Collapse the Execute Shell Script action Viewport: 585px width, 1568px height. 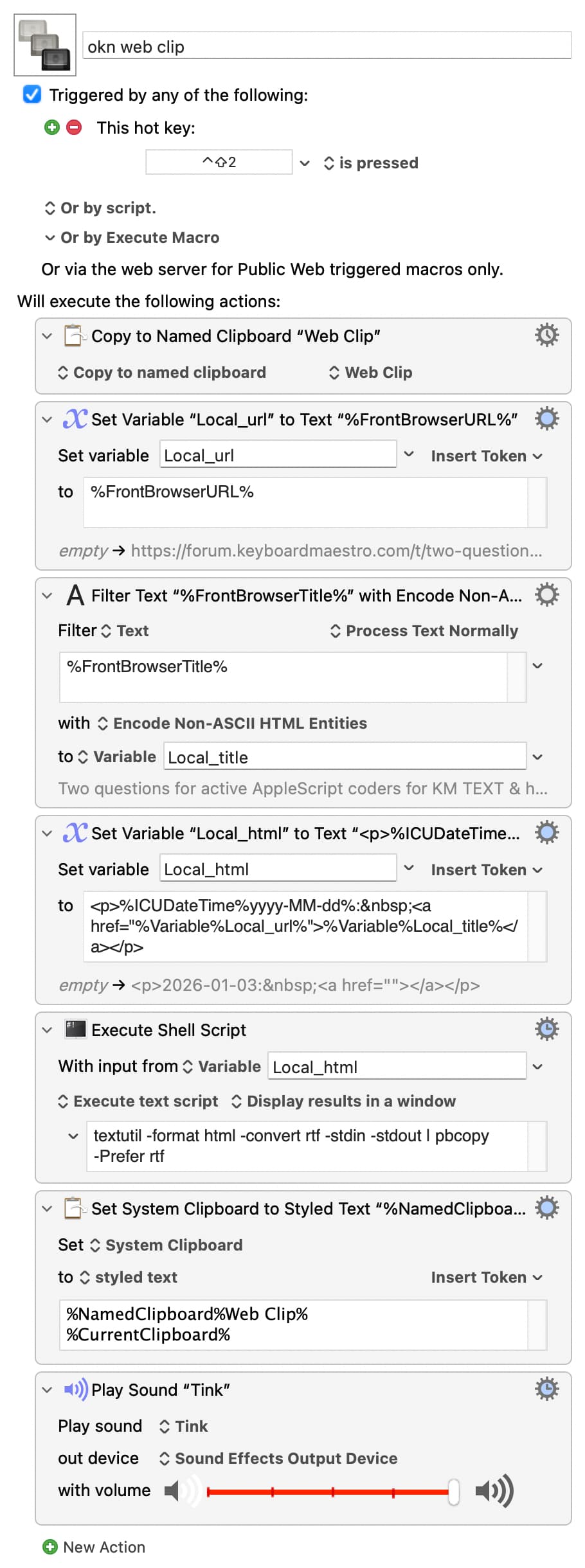click(x=47, y=1030)
